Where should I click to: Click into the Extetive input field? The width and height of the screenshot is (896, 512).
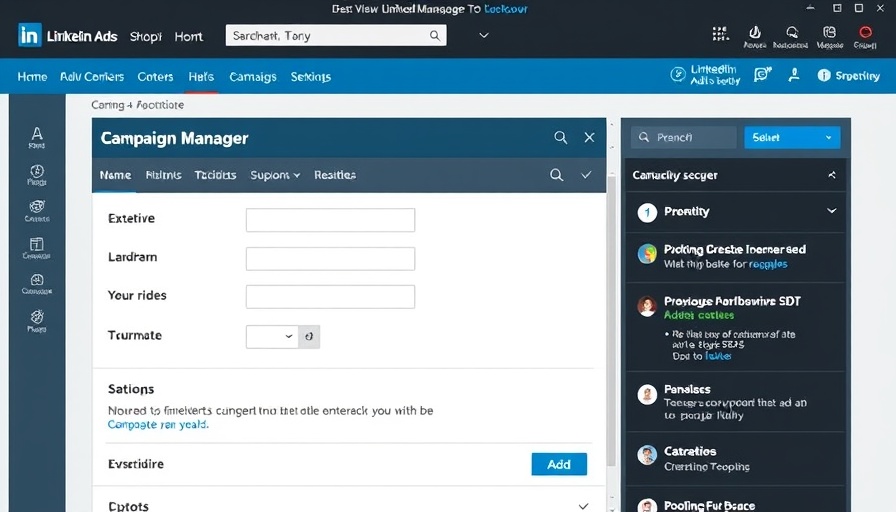coord(330,220)
